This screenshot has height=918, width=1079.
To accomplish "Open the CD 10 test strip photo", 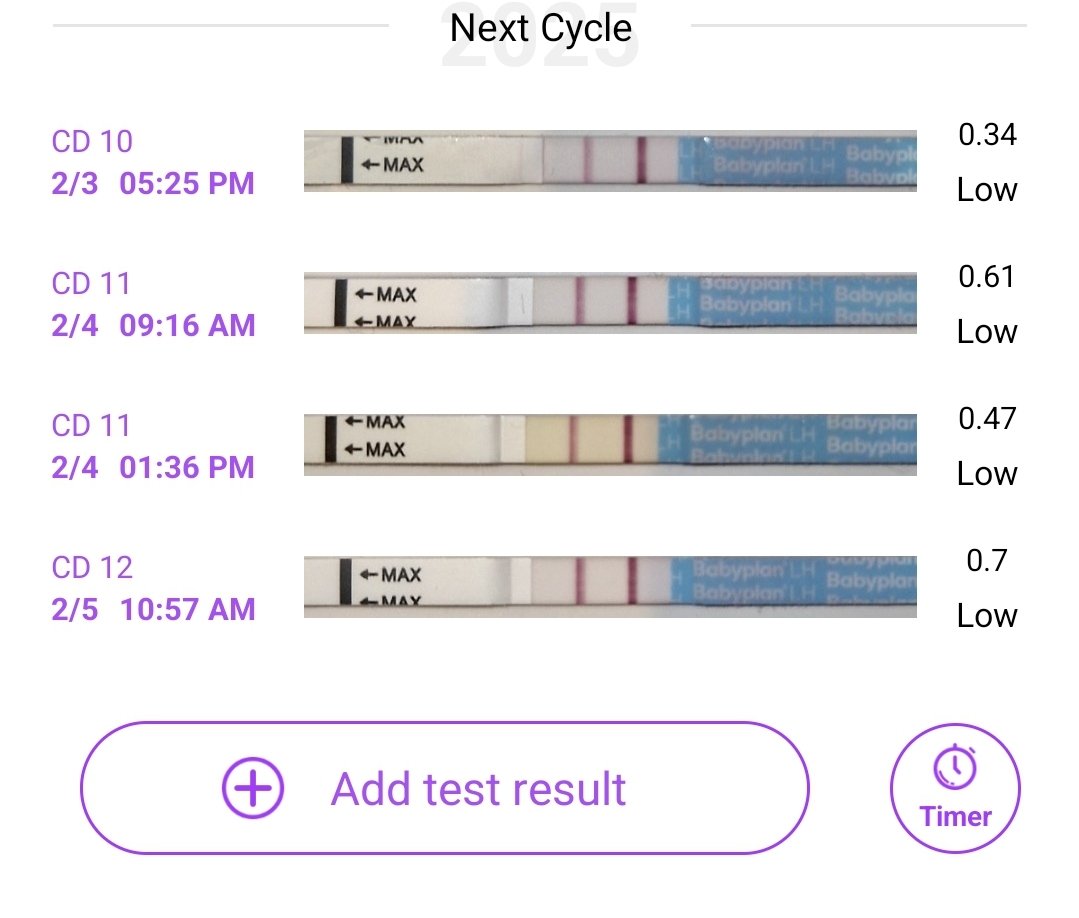I will [x=610, y=160].
